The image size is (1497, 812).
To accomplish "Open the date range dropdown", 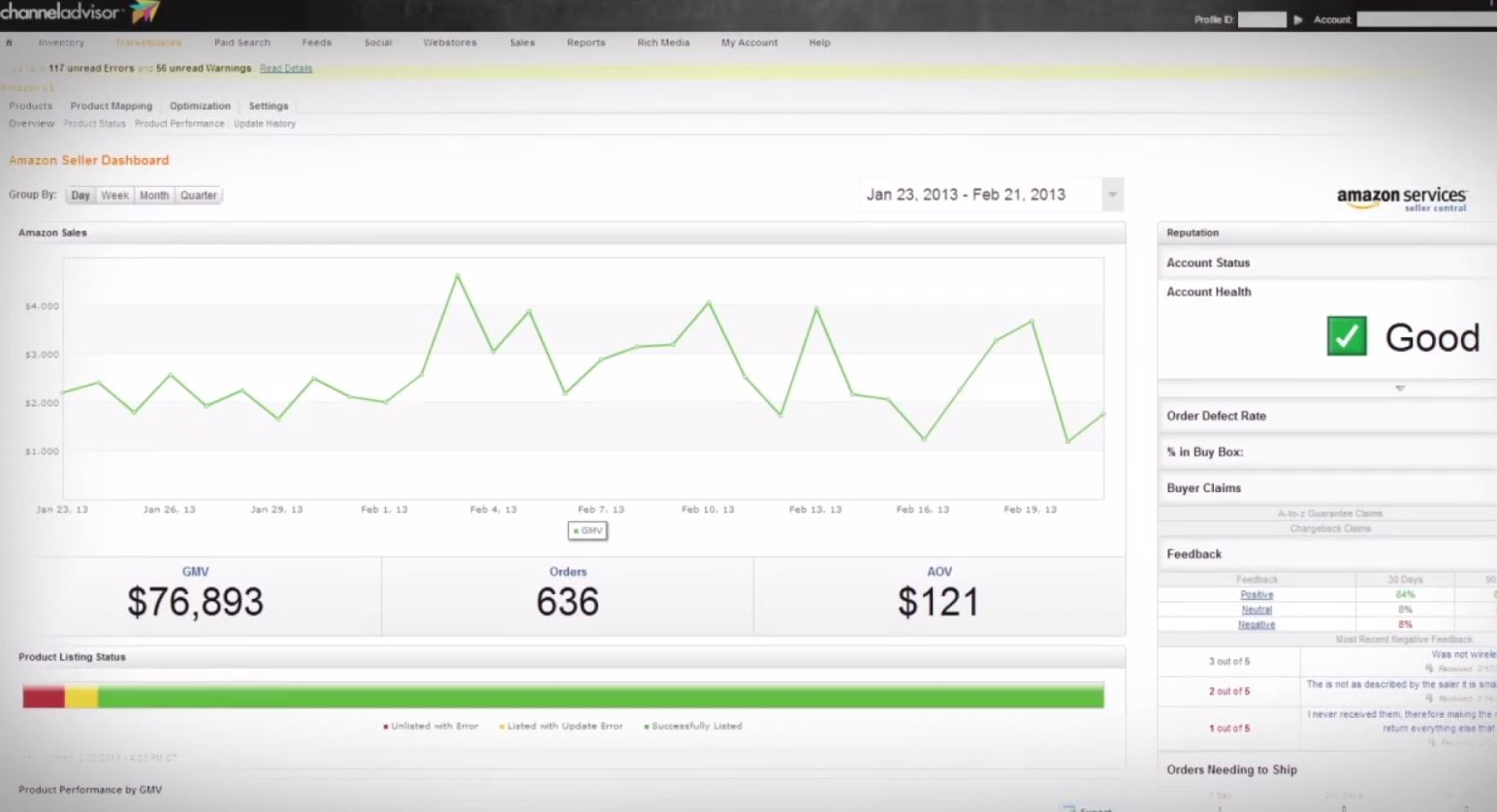I will pyautogui.click(x=1112, y=195).
